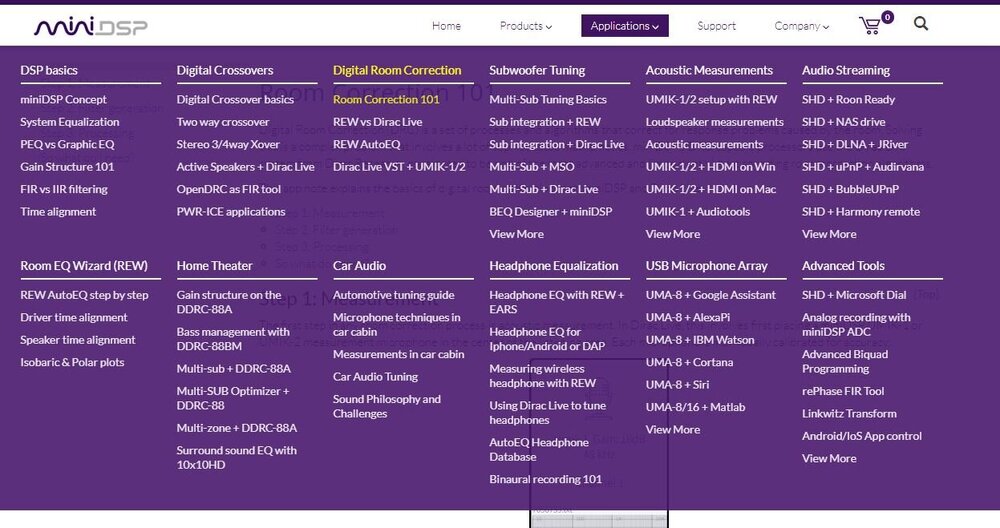Viewport: 1000px width, 528px height.
Task: Expand the Company dropdown menu
Action: [801, 26]
